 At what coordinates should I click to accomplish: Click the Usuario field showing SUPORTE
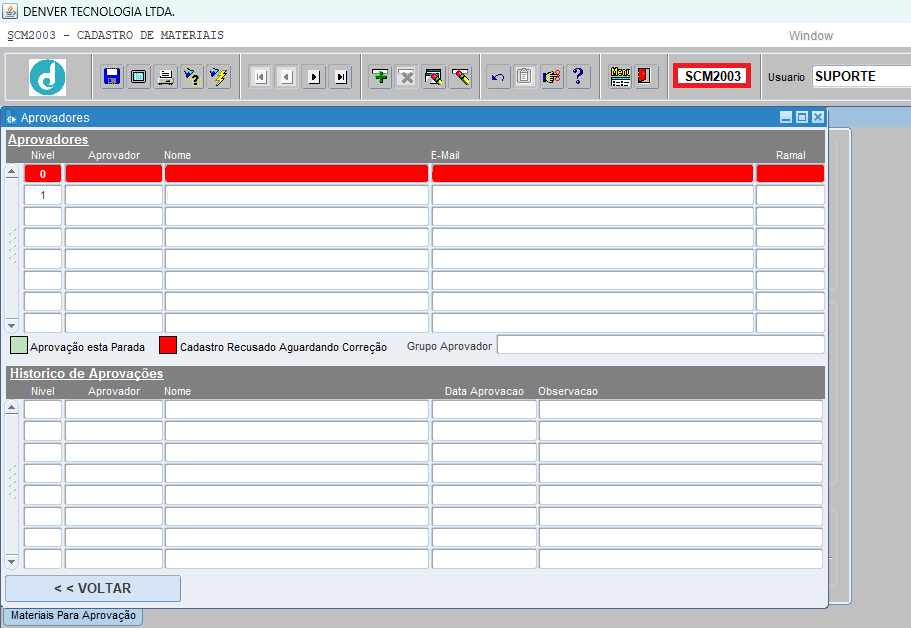coord(860,76)
